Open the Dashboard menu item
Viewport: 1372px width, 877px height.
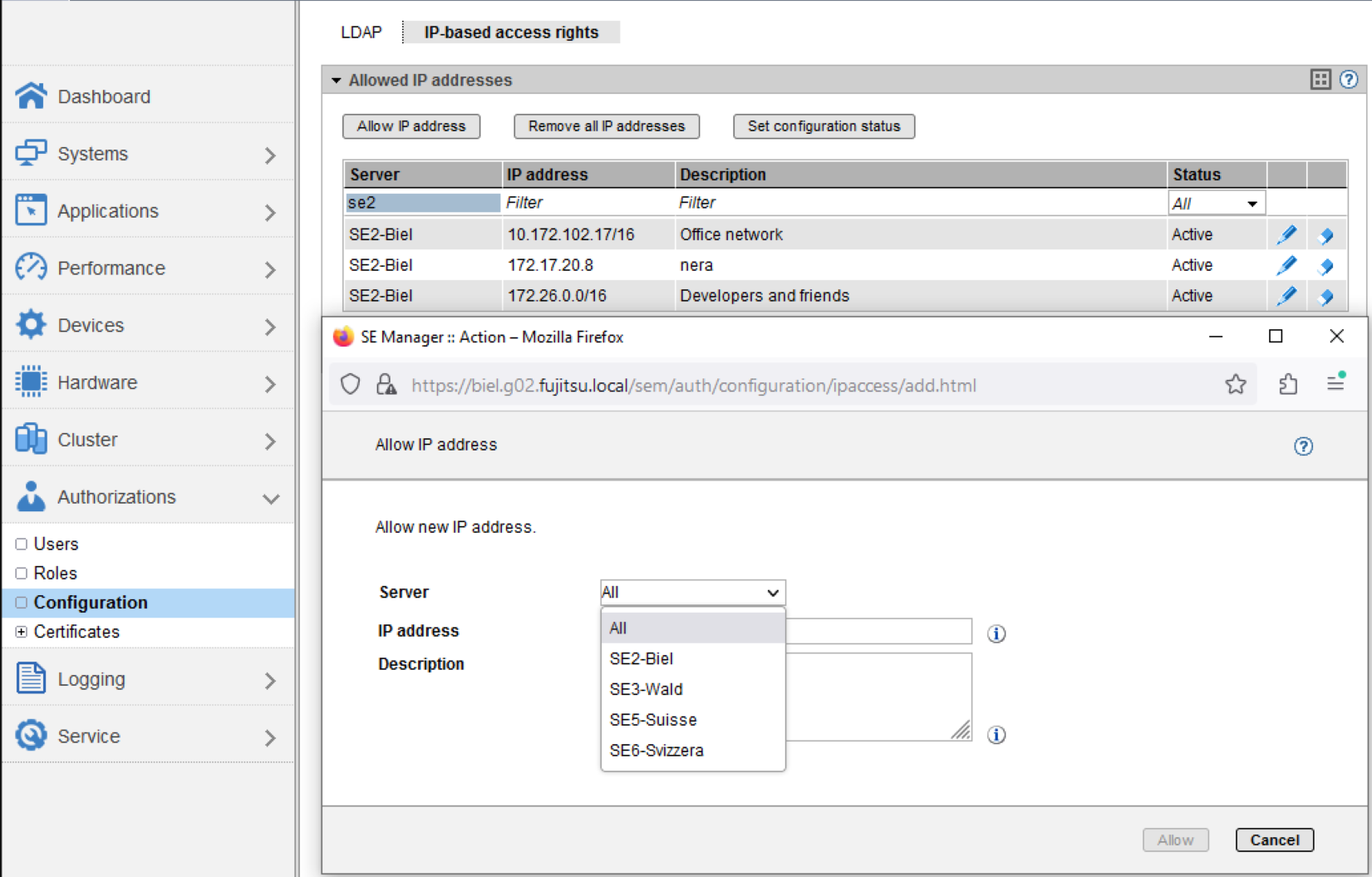coord(104,96)
